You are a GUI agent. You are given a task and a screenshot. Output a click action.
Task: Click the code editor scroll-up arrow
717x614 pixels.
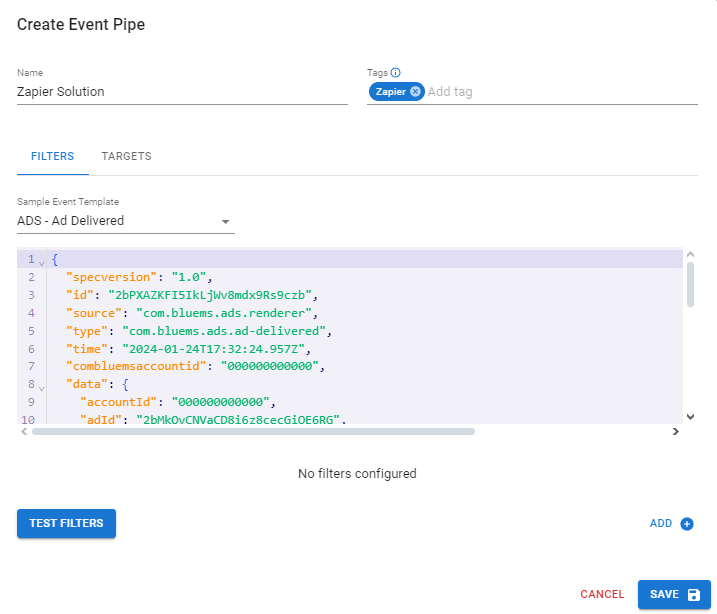[x=689, y=256]
